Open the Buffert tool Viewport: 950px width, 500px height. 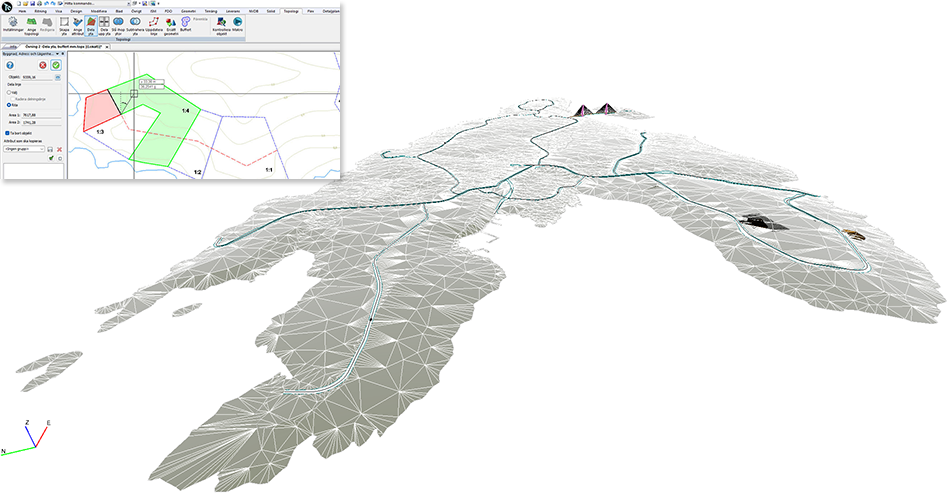(x=186, y=24)
